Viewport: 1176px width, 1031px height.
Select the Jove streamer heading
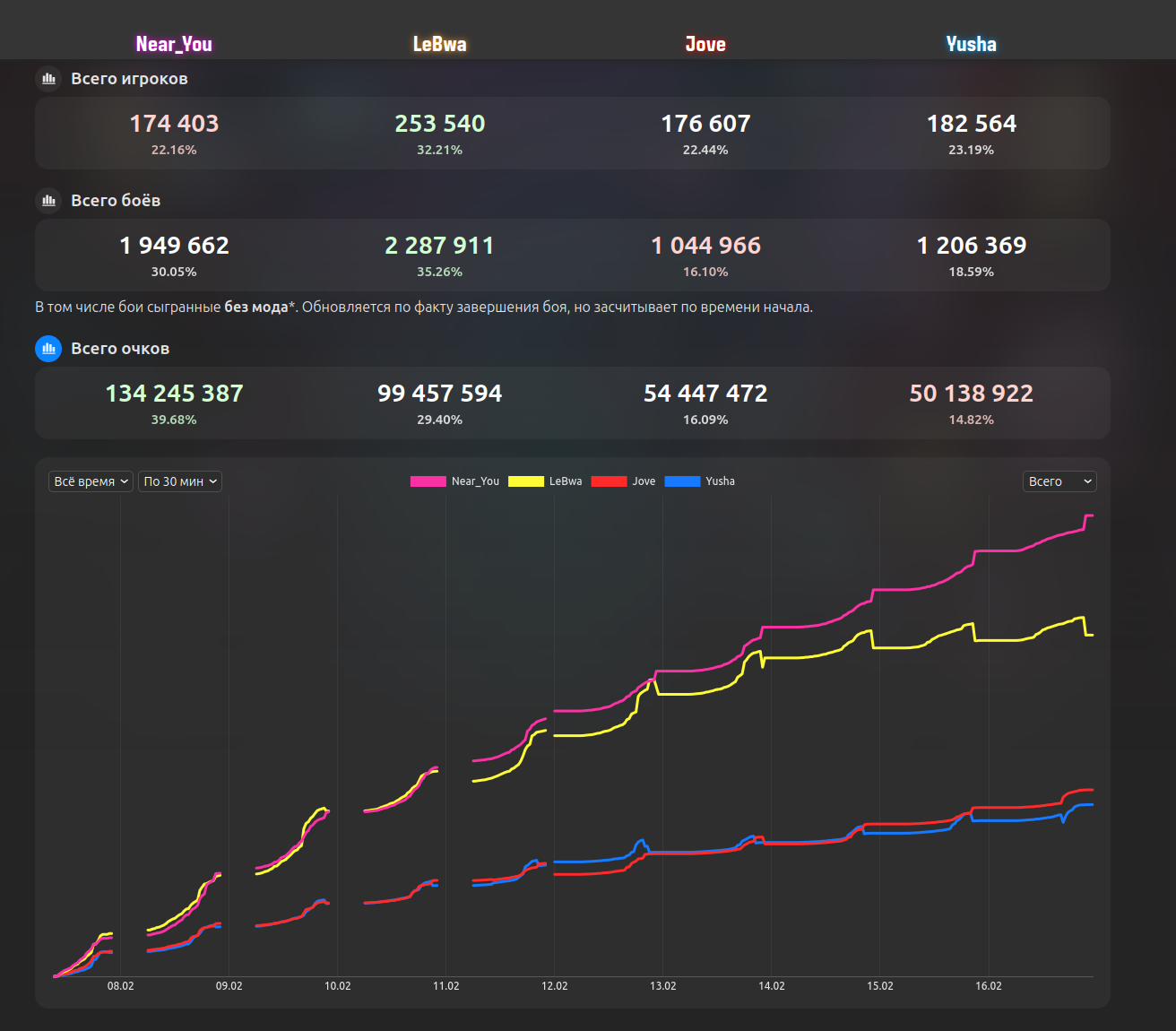tap(705, 44)
